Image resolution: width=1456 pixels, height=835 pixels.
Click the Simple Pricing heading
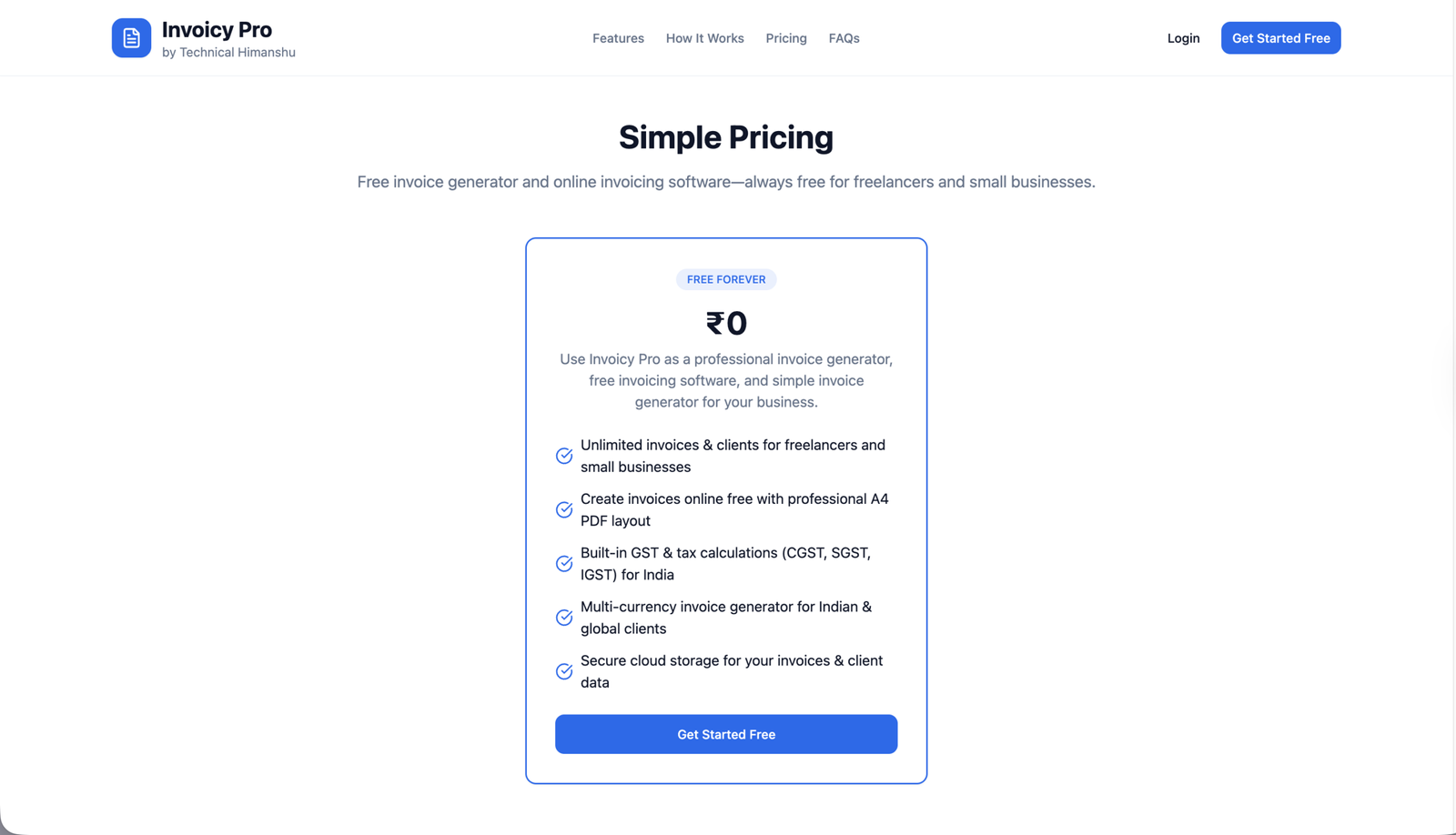pyautogui.click(x=726, y=137)
